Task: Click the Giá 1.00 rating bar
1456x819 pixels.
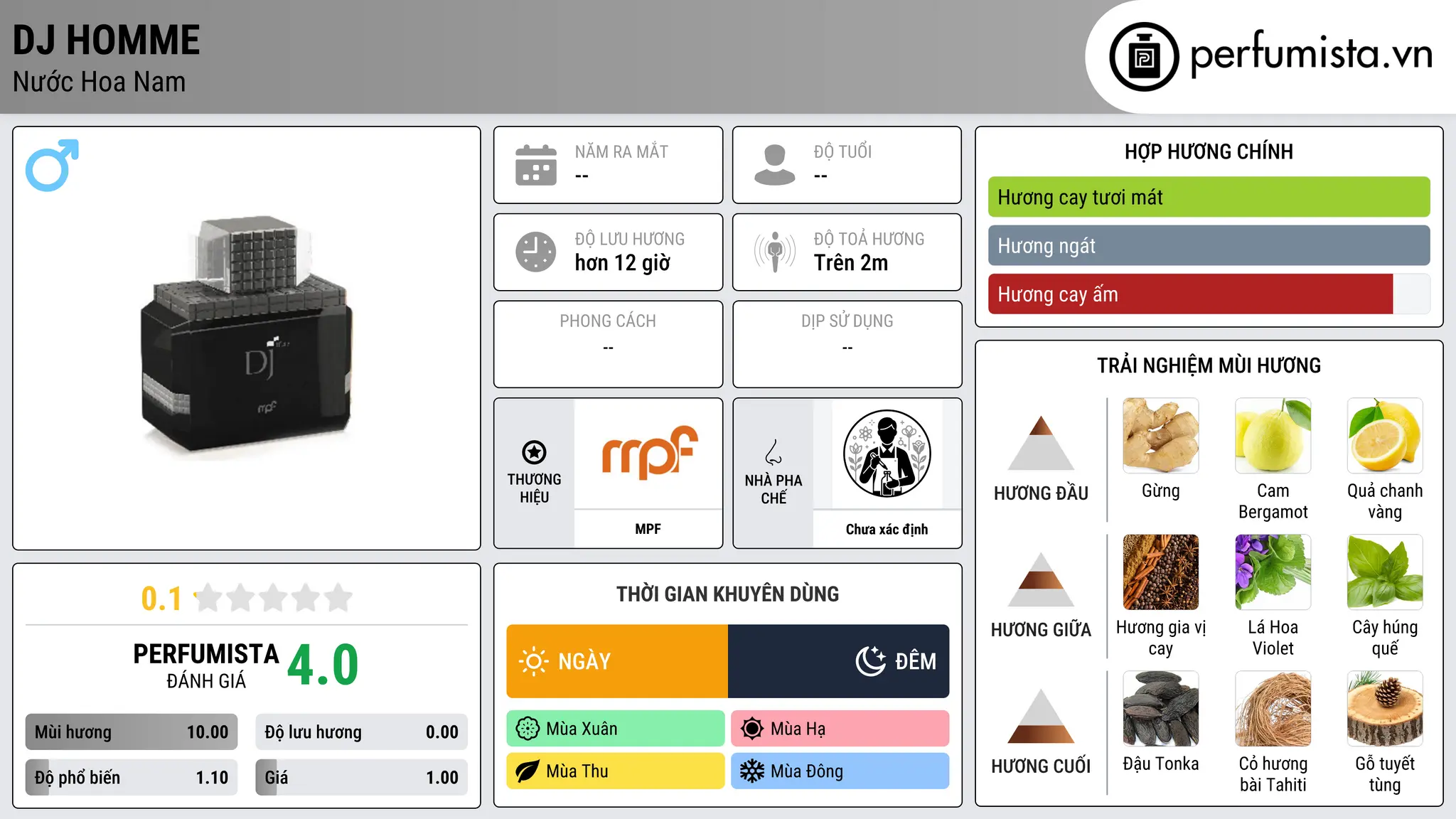Action: tap(362, 777)
